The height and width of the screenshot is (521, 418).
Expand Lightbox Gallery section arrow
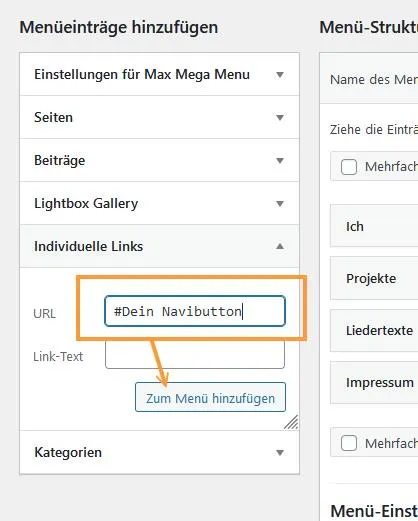point(280,204)
